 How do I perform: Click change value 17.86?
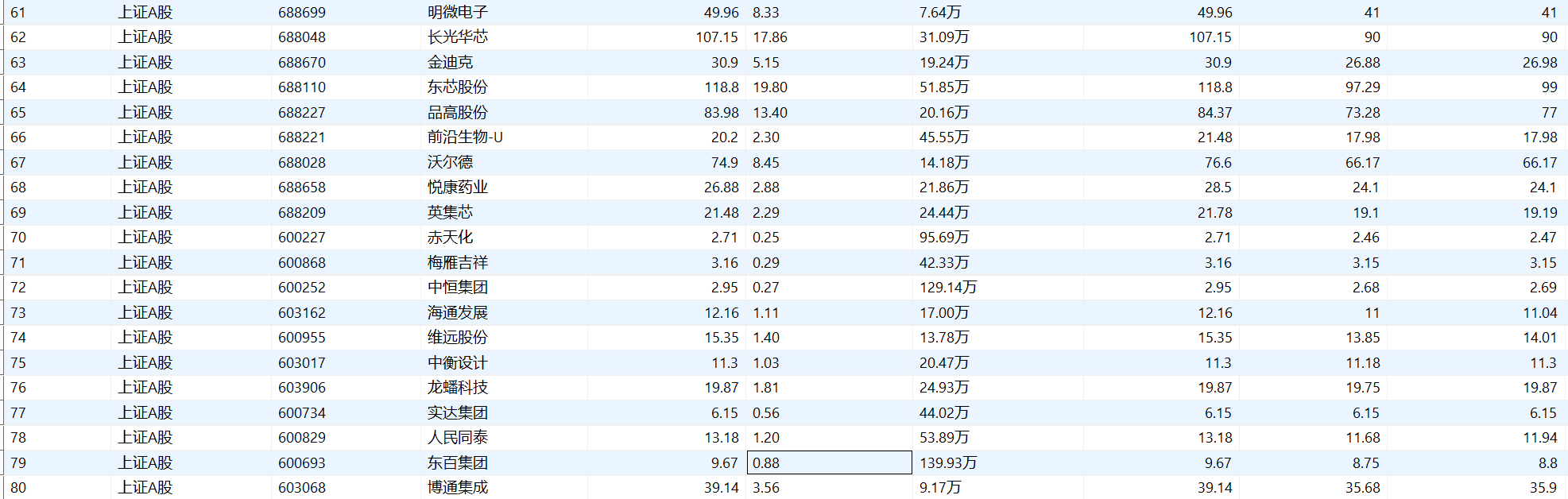[770, 37]
